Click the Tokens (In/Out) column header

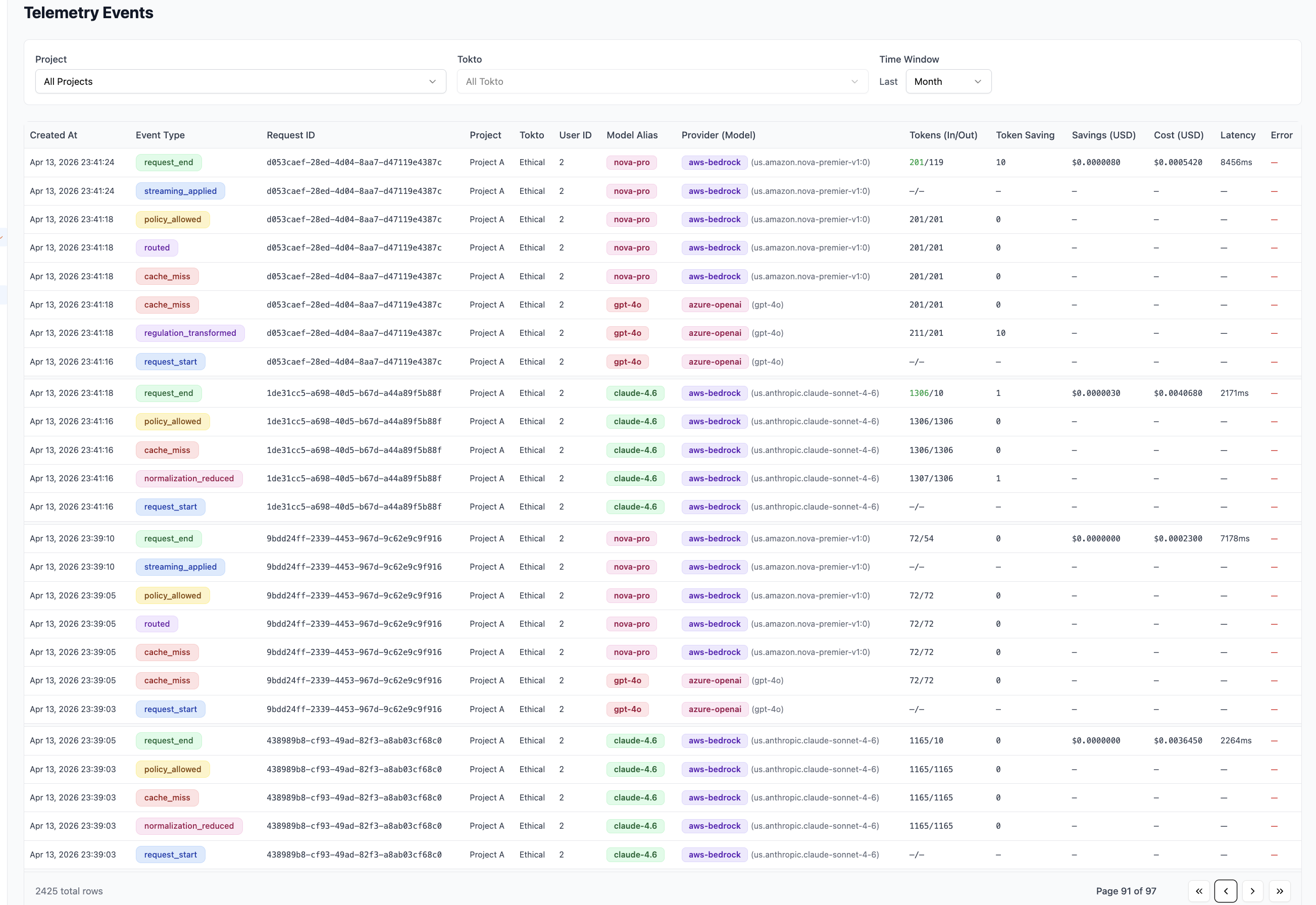(x=943, y=135)
